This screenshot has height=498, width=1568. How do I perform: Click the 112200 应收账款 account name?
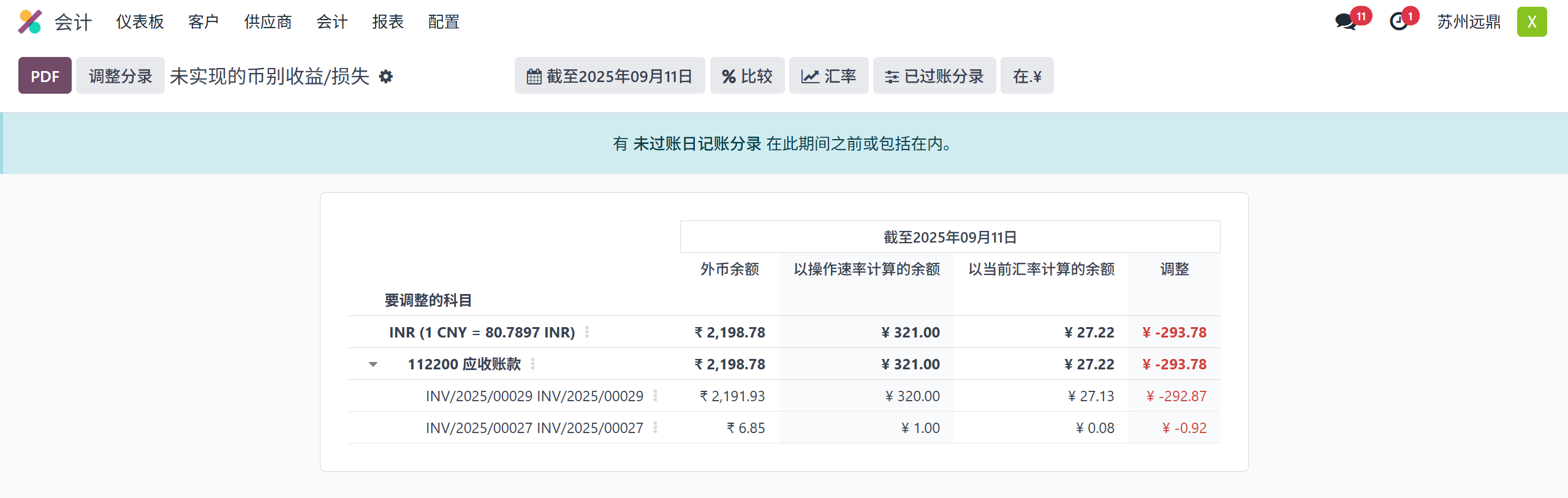tap(464, 364)
